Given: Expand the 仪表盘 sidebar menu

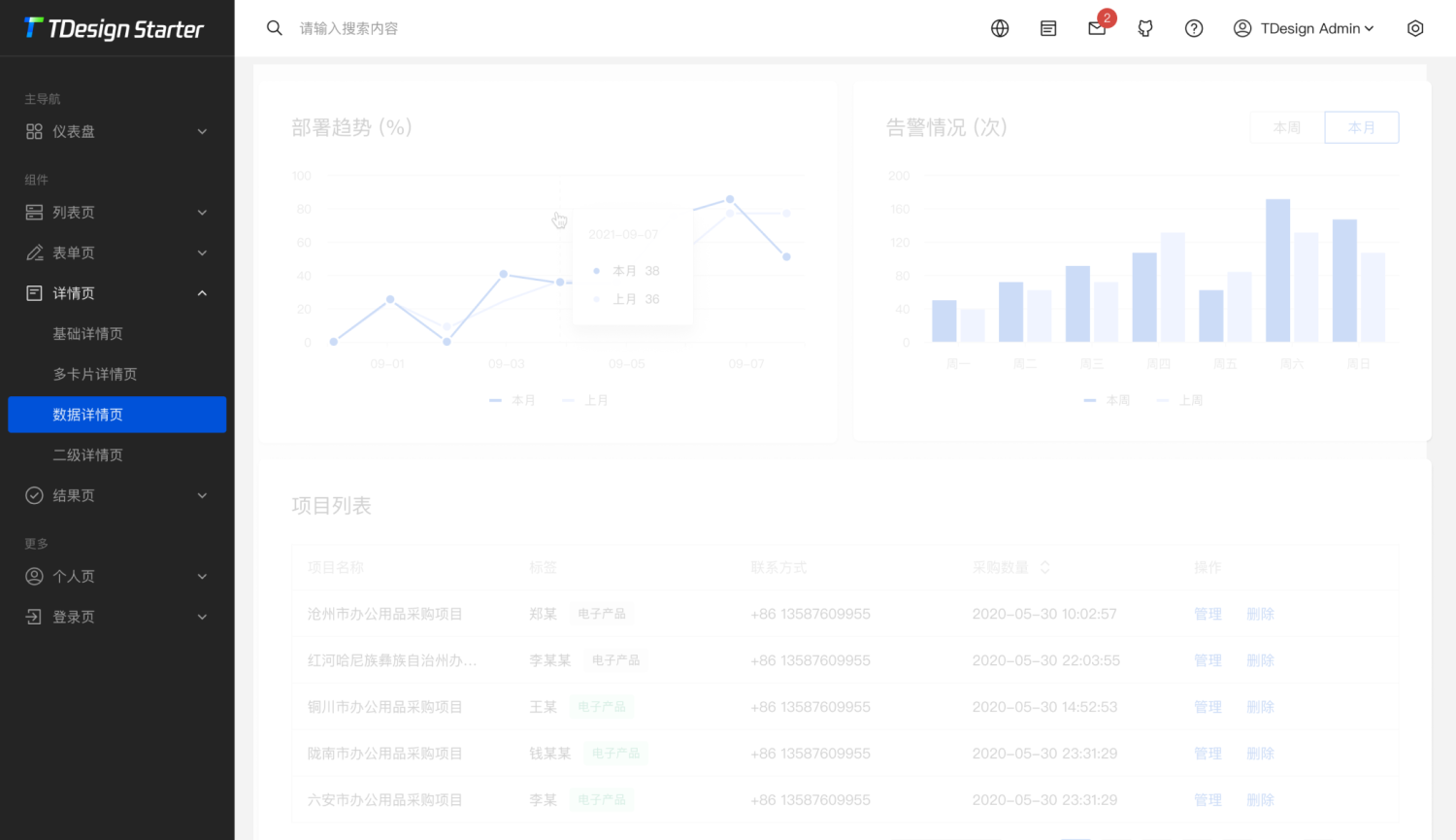Looking at the screenshot, I should click(116, 131).
